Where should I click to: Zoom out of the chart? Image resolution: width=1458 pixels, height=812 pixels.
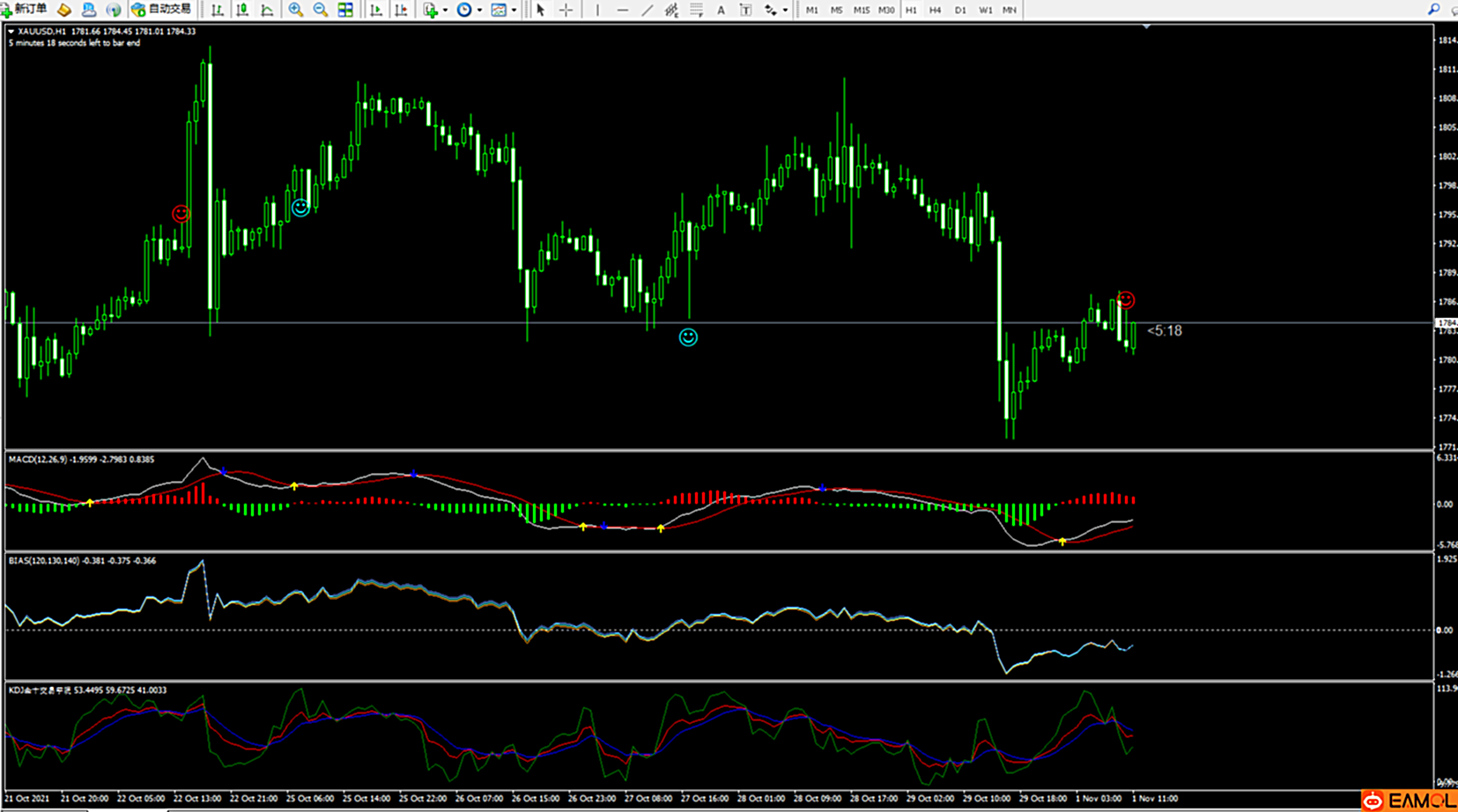[321, 10]
